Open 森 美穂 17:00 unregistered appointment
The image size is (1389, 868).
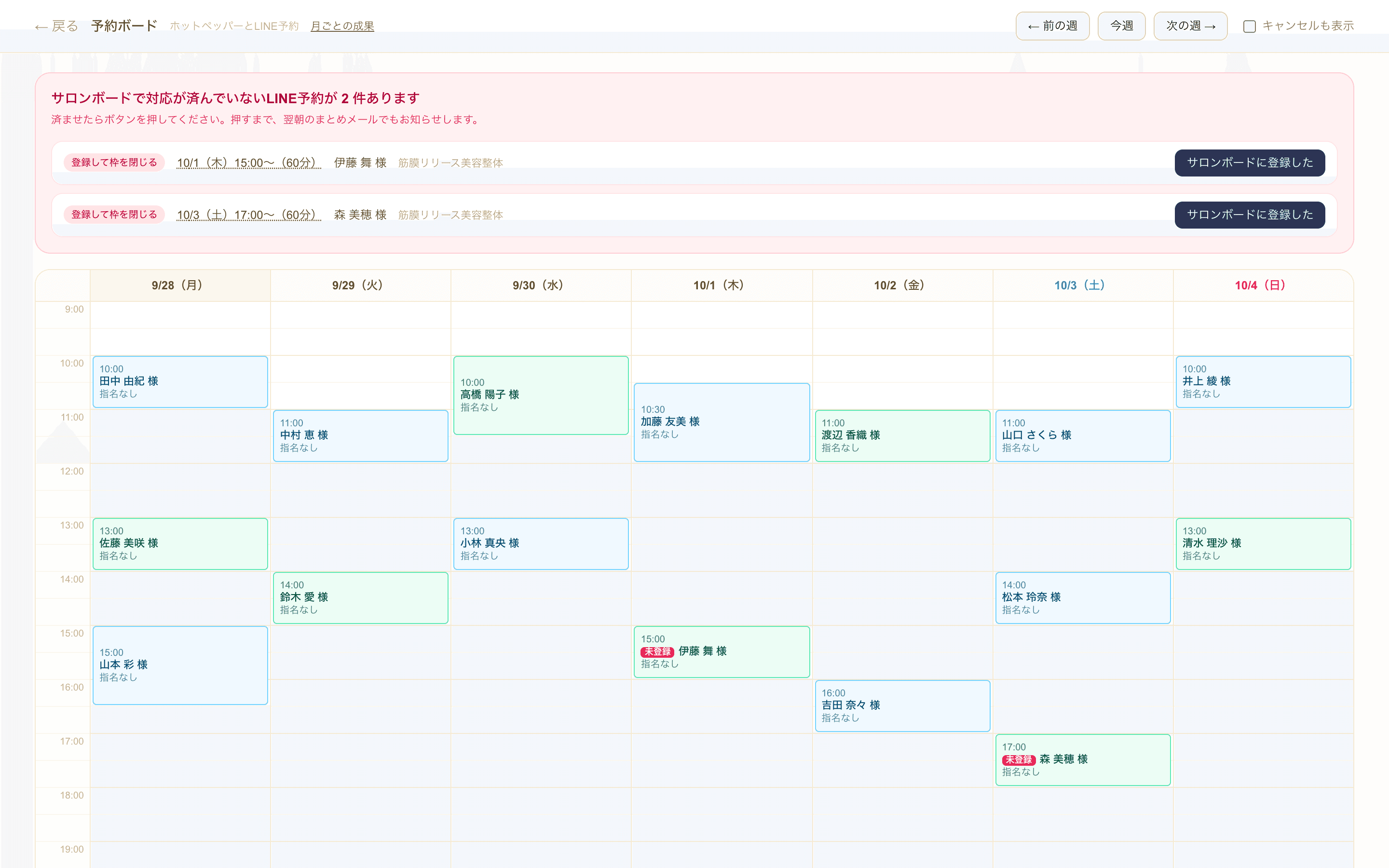click(x=1082, y=759)
